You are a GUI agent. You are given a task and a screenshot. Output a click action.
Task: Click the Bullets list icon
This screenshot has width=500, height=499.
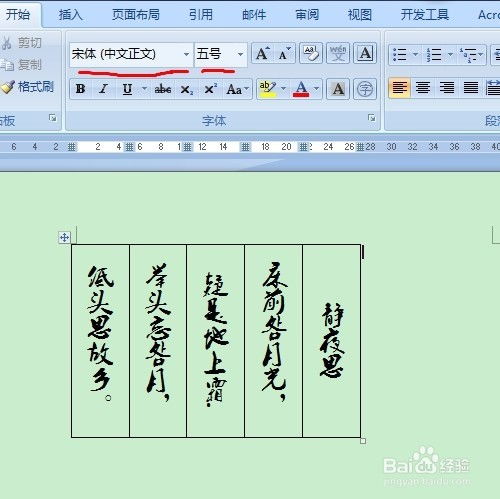400,54
